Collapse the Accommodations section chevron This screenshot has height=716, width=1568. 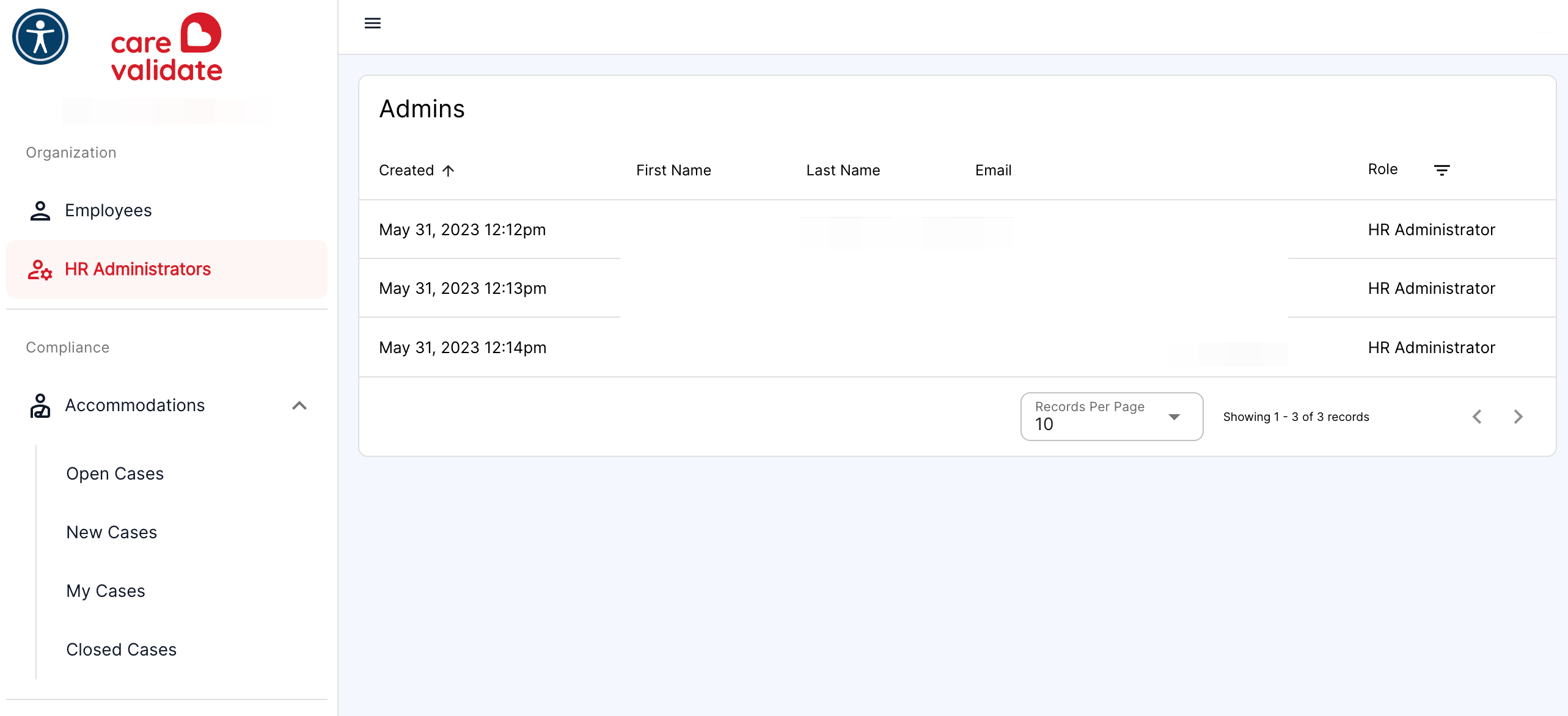[299, 406]
